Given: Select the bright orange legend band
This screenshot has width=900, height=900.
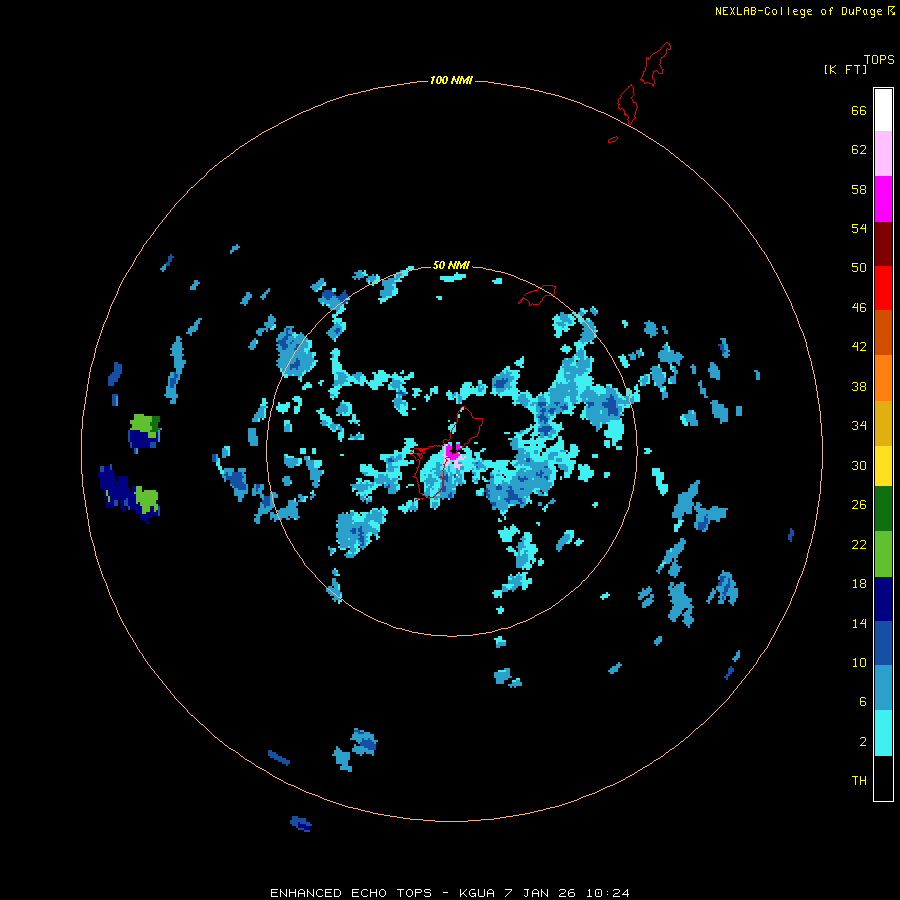Looking at the screenshot, I should tap(883, 378).
